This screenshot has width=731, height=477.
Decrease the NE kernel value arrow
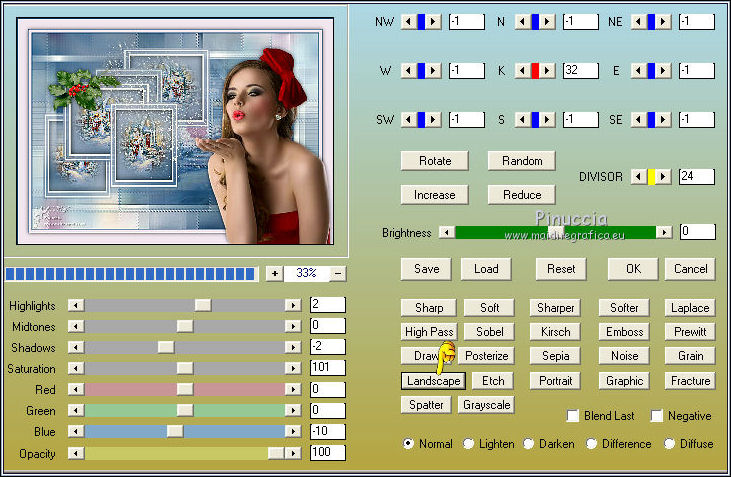(639, 21)
